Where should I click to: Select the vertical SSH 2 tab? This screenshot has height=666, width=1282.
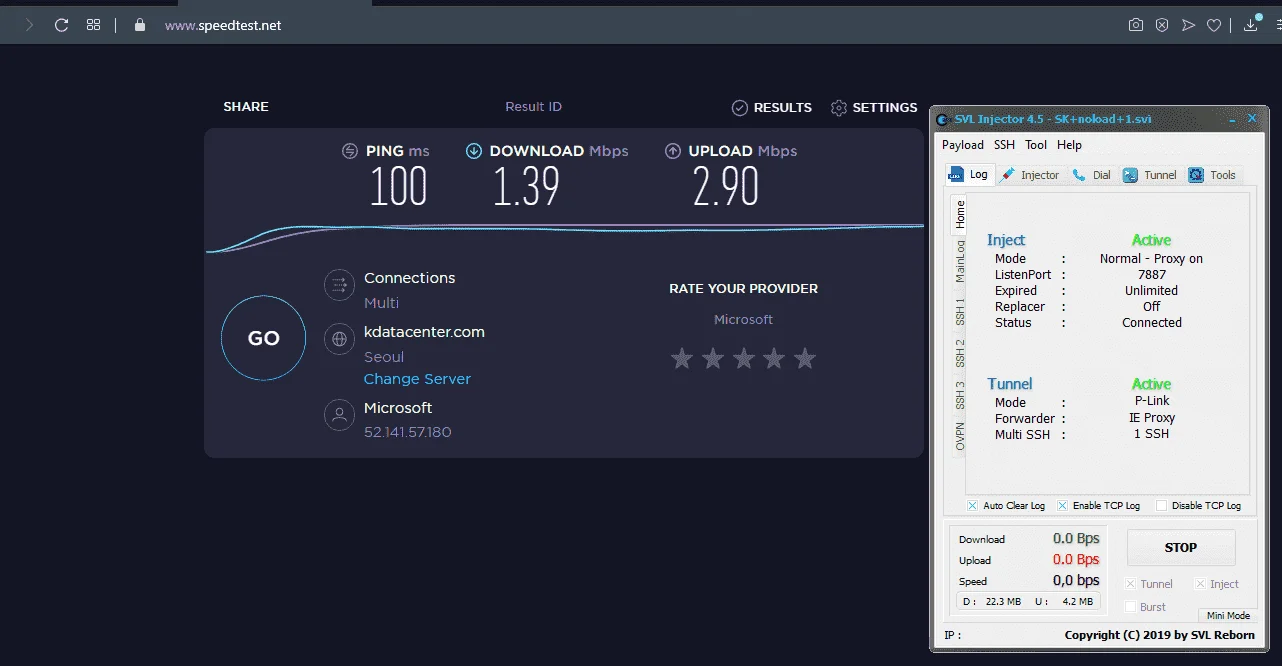(959, 353)
